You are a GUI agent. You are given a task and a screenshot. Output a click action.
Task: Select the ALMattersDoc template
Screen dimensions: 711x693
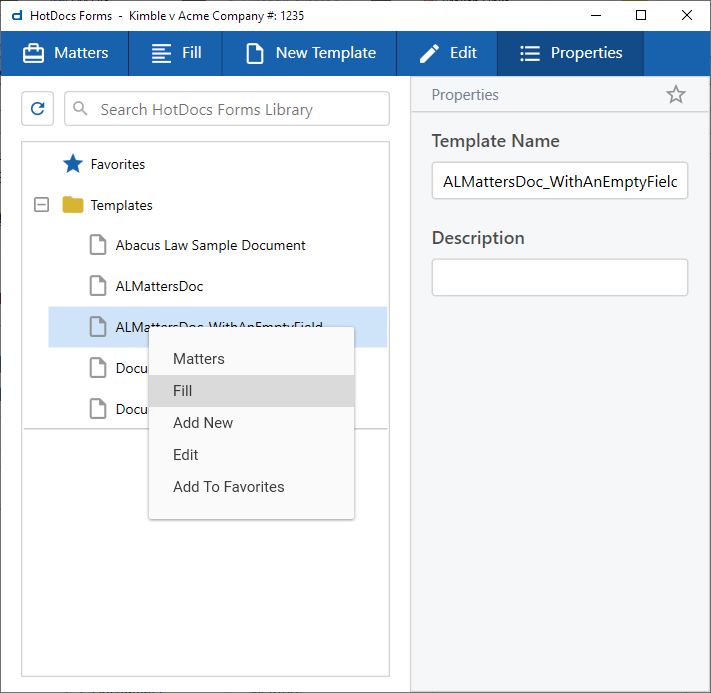click(x=159, y=286)
